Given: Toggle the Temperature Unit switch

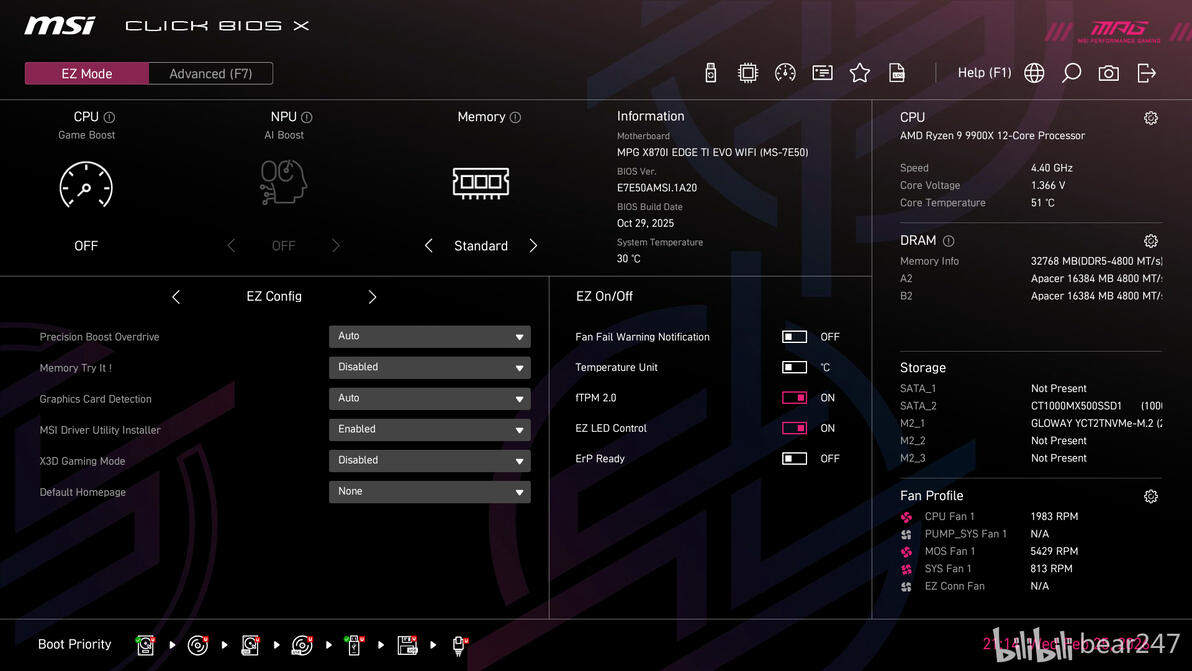Looking at the screenshot, I should coord(794,367).
